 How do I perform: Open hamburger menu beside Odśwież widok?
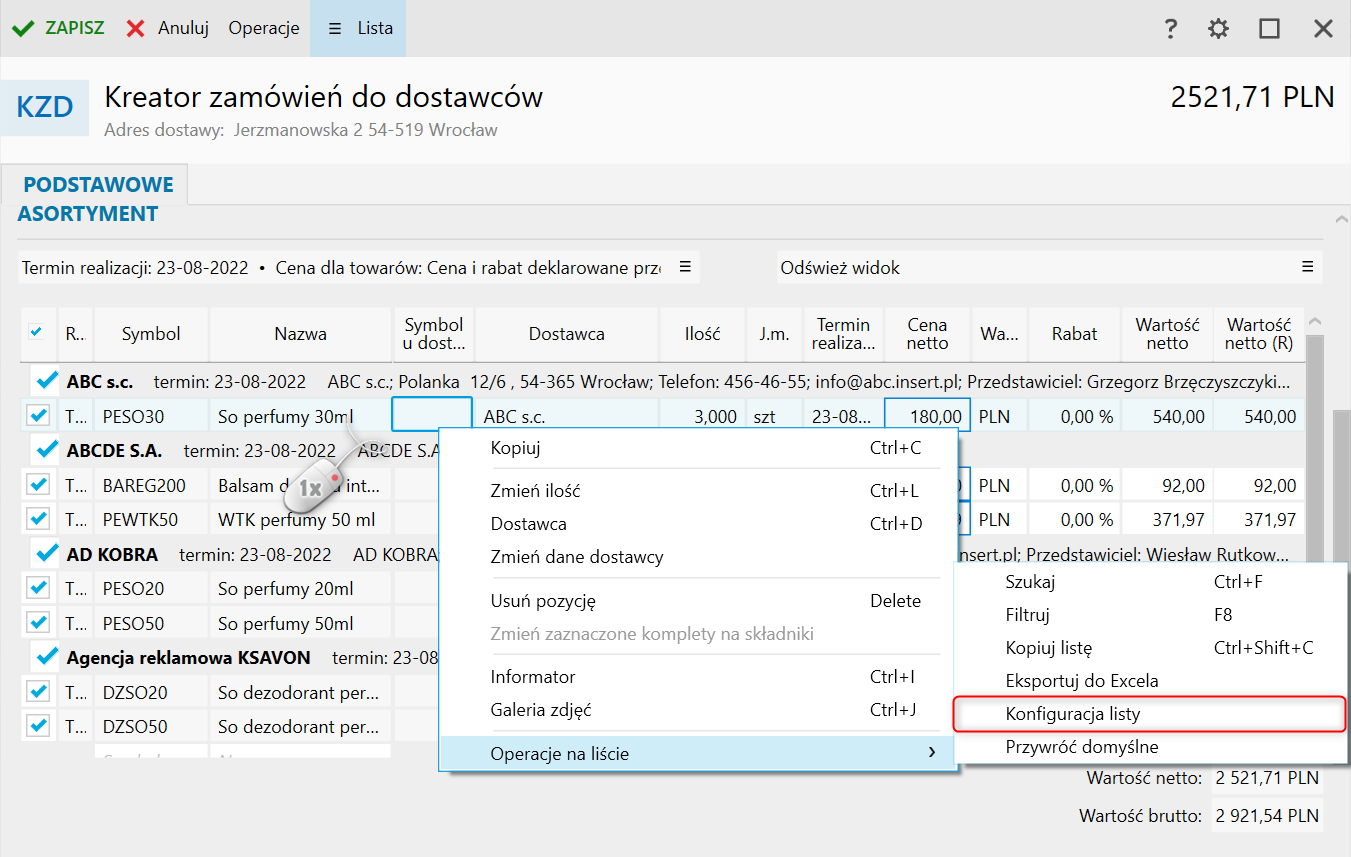pyautogui.click(x=1307, y=267)
